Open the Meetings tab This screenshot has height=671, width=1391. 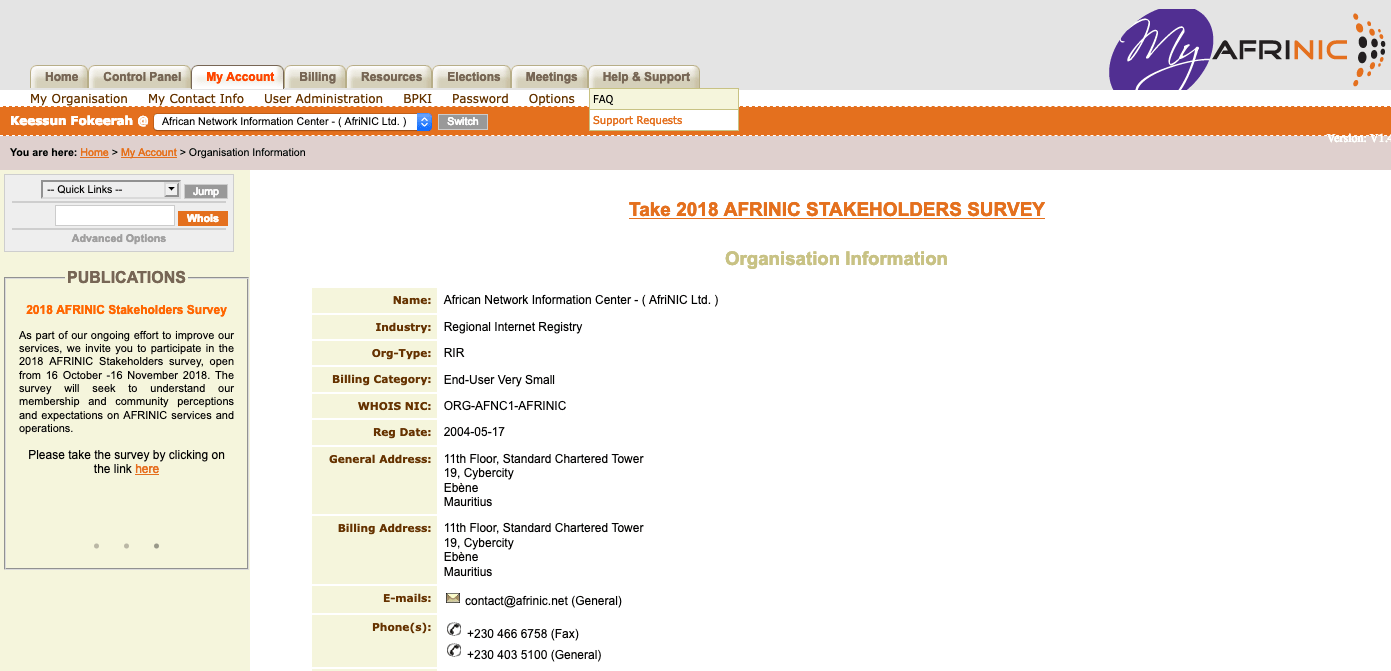551,77
